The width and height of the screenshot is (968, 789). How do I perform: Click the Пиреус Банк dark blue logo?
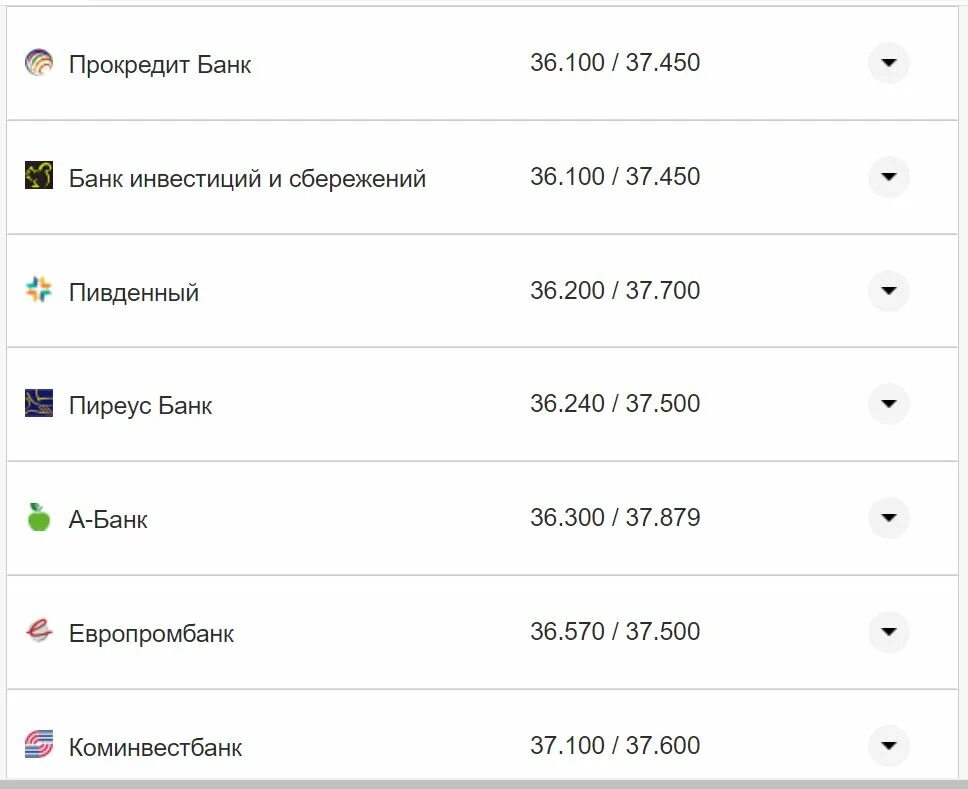(x=38, y=403)
